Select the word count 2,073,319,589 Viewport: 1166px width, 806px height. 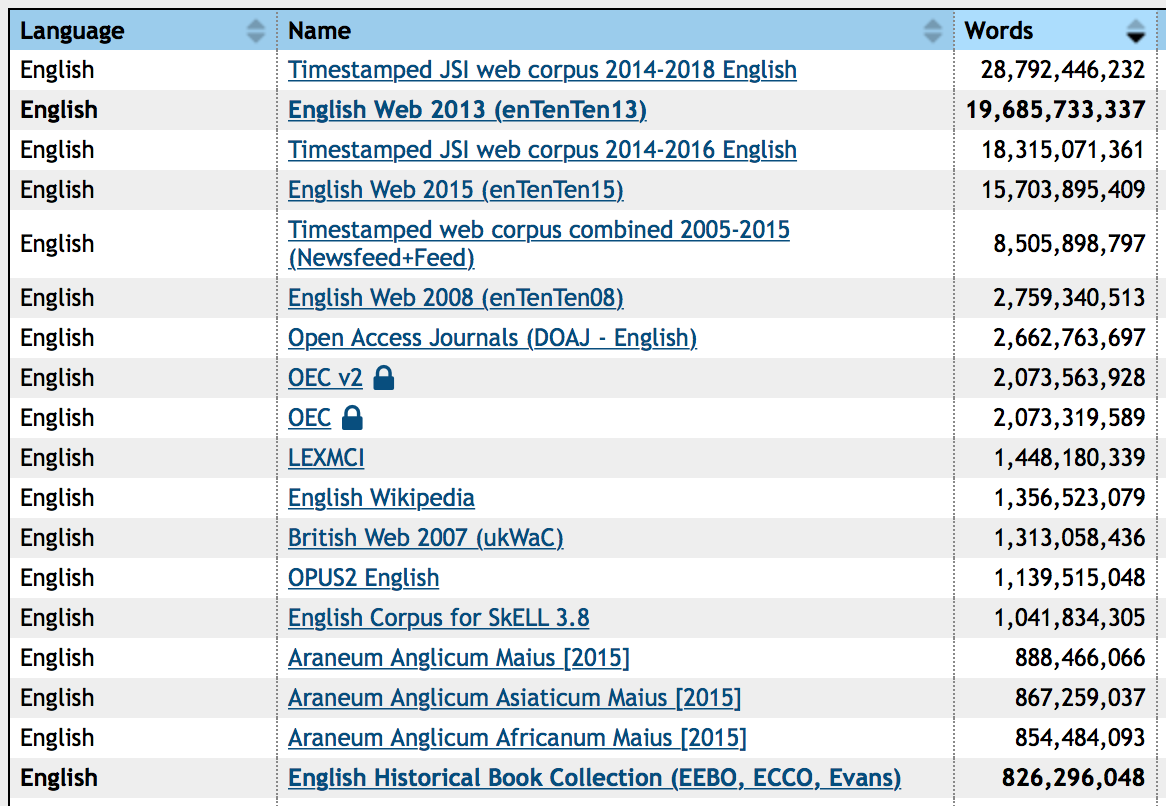(1069, 419)
